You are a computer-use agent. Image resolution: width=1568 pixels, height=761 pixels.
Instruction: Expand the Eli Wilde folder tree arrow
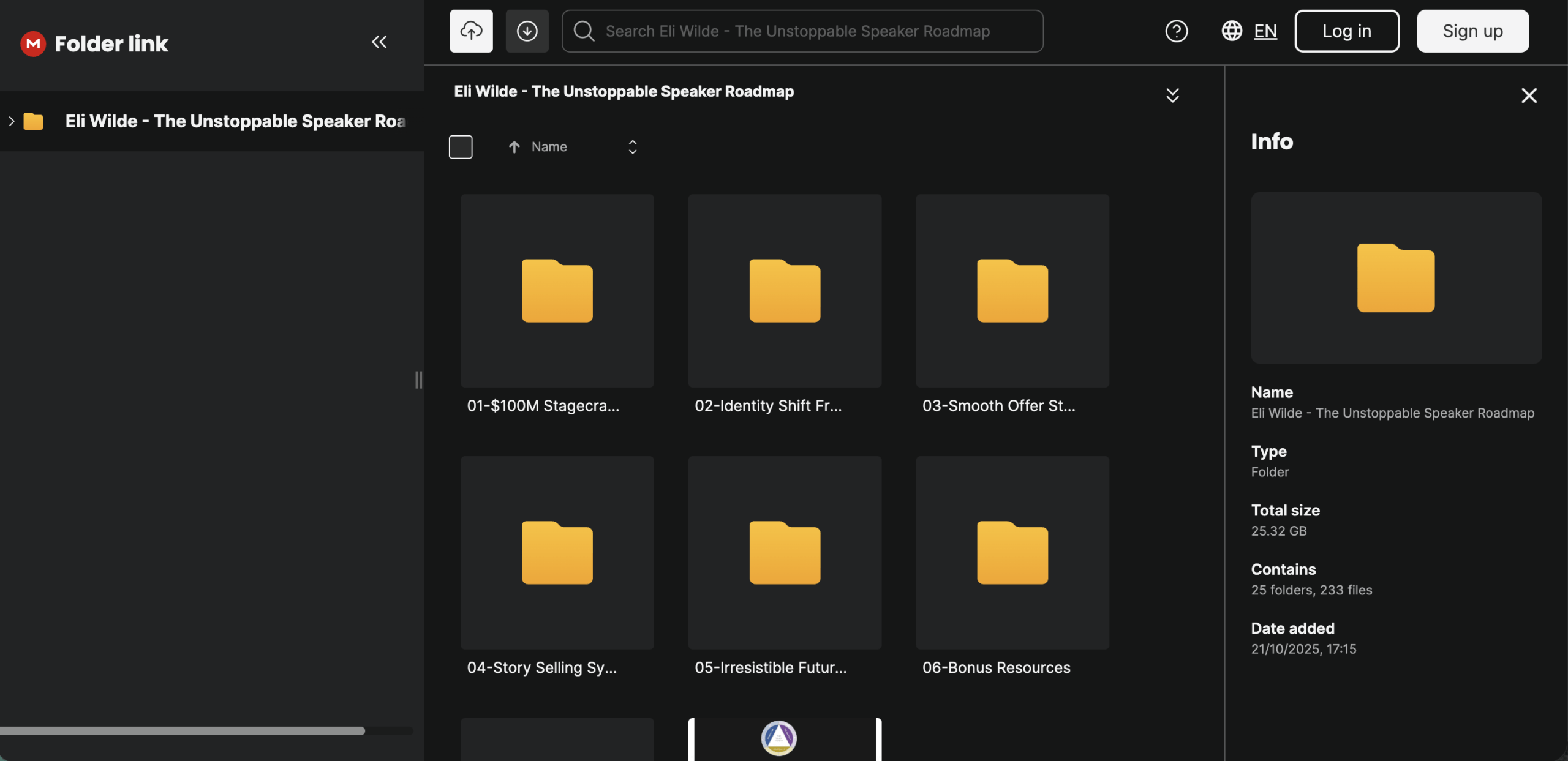(11, 121)
